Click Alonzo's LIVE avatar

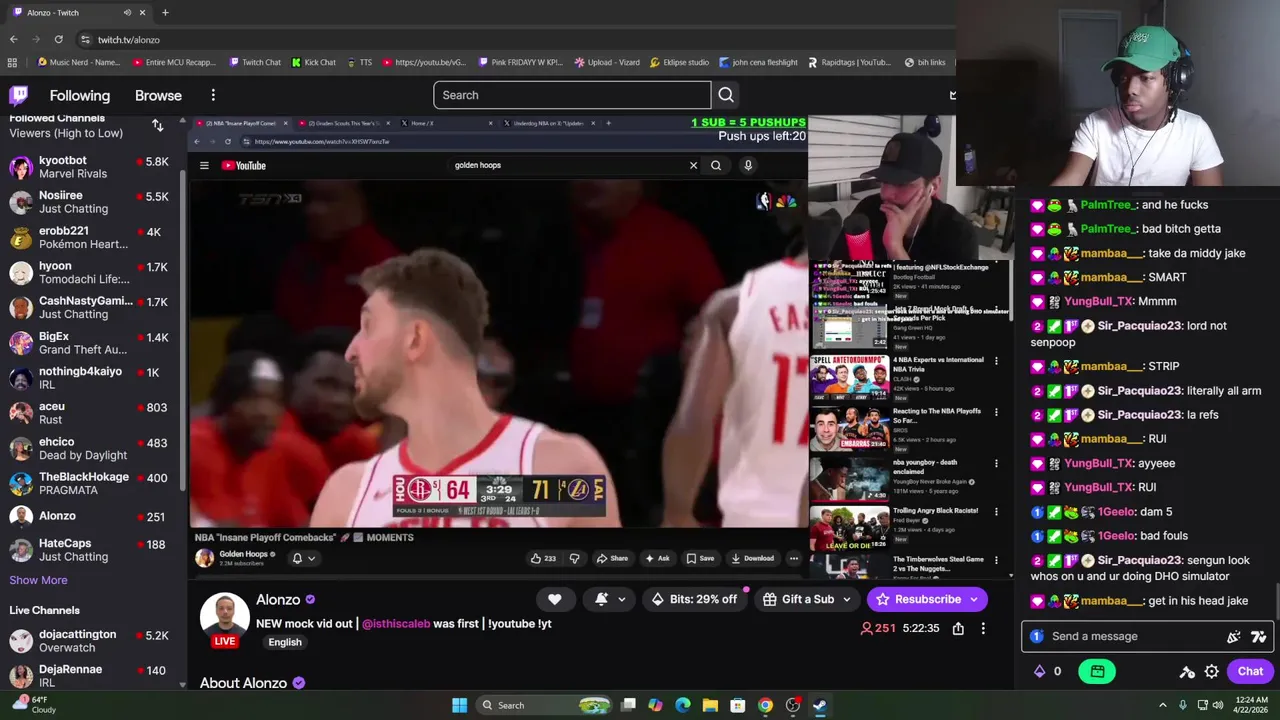point(225,620)
